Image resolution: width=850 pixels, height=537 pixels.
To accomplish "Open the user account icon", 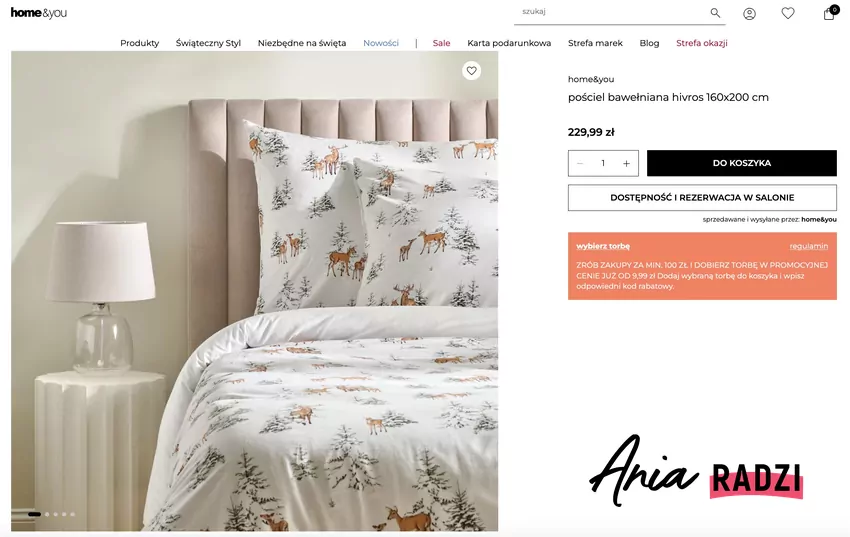I will [749, 14].
